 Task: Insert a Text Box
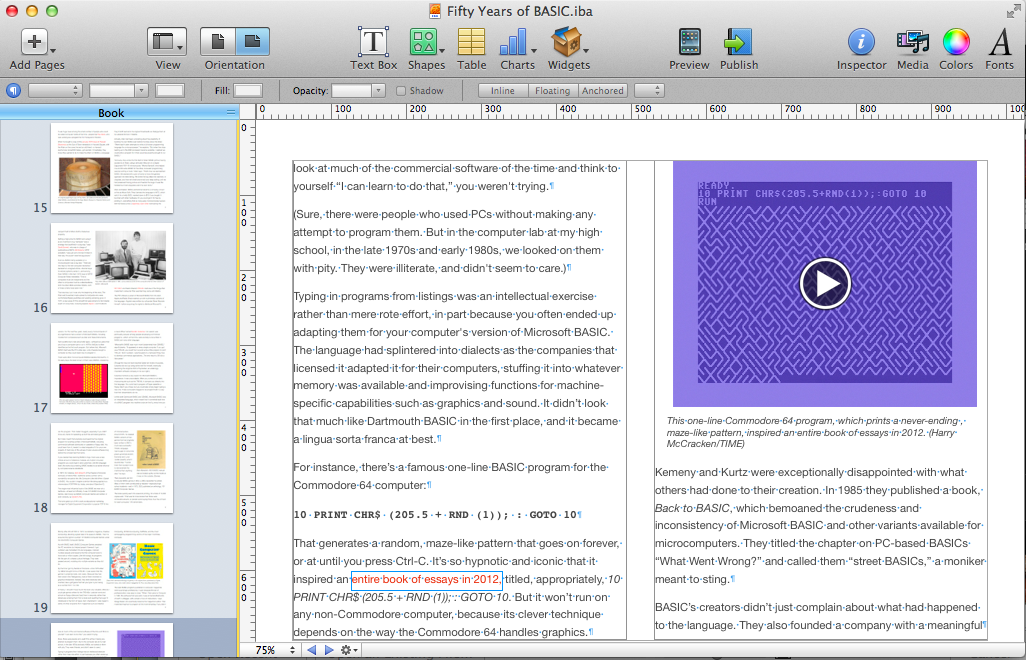tap(373, 42)
